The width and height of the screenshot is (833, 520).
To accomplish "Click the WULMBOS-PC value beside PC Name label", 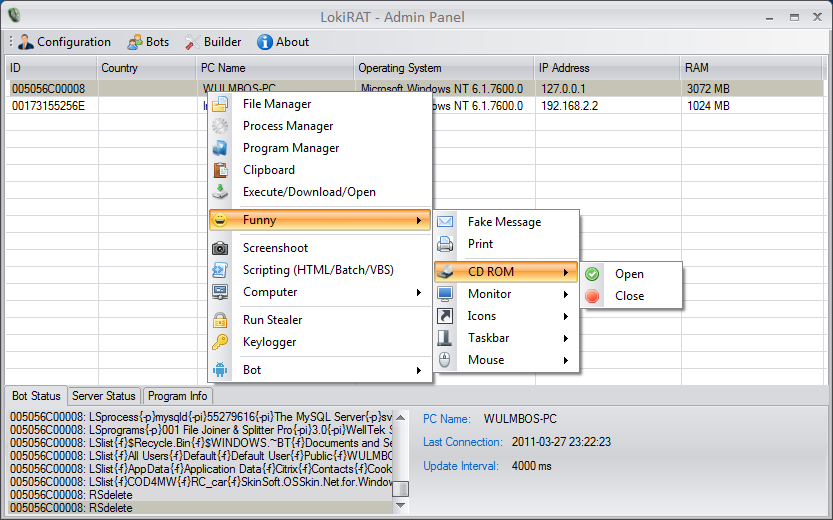I will coord(520,419).
